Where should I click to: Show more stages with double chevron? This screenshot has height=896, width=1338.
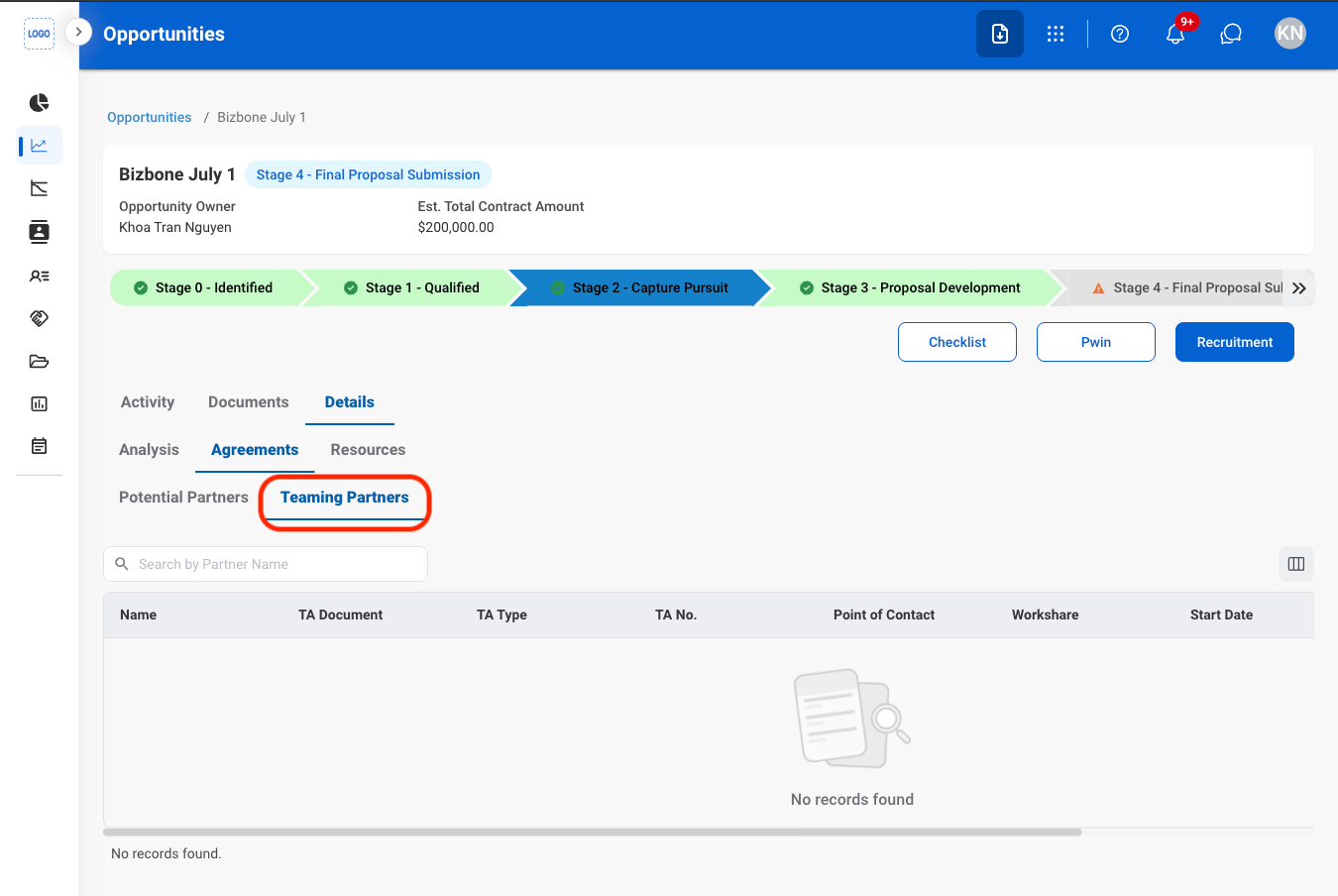(x=1298, y=287)
